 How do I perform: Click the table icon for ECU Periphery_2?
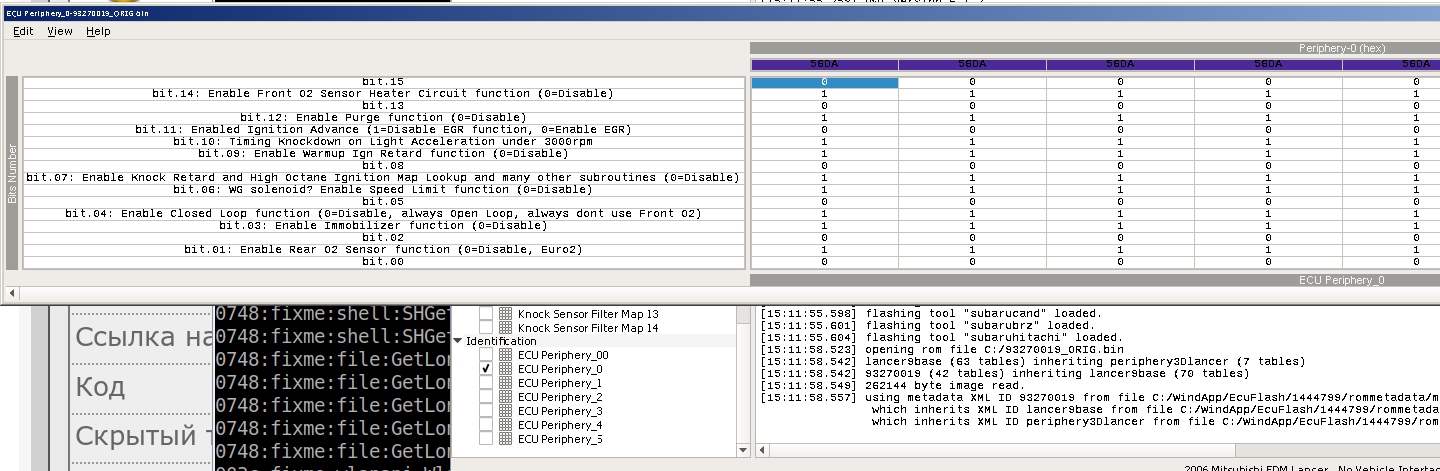(505, 397)
